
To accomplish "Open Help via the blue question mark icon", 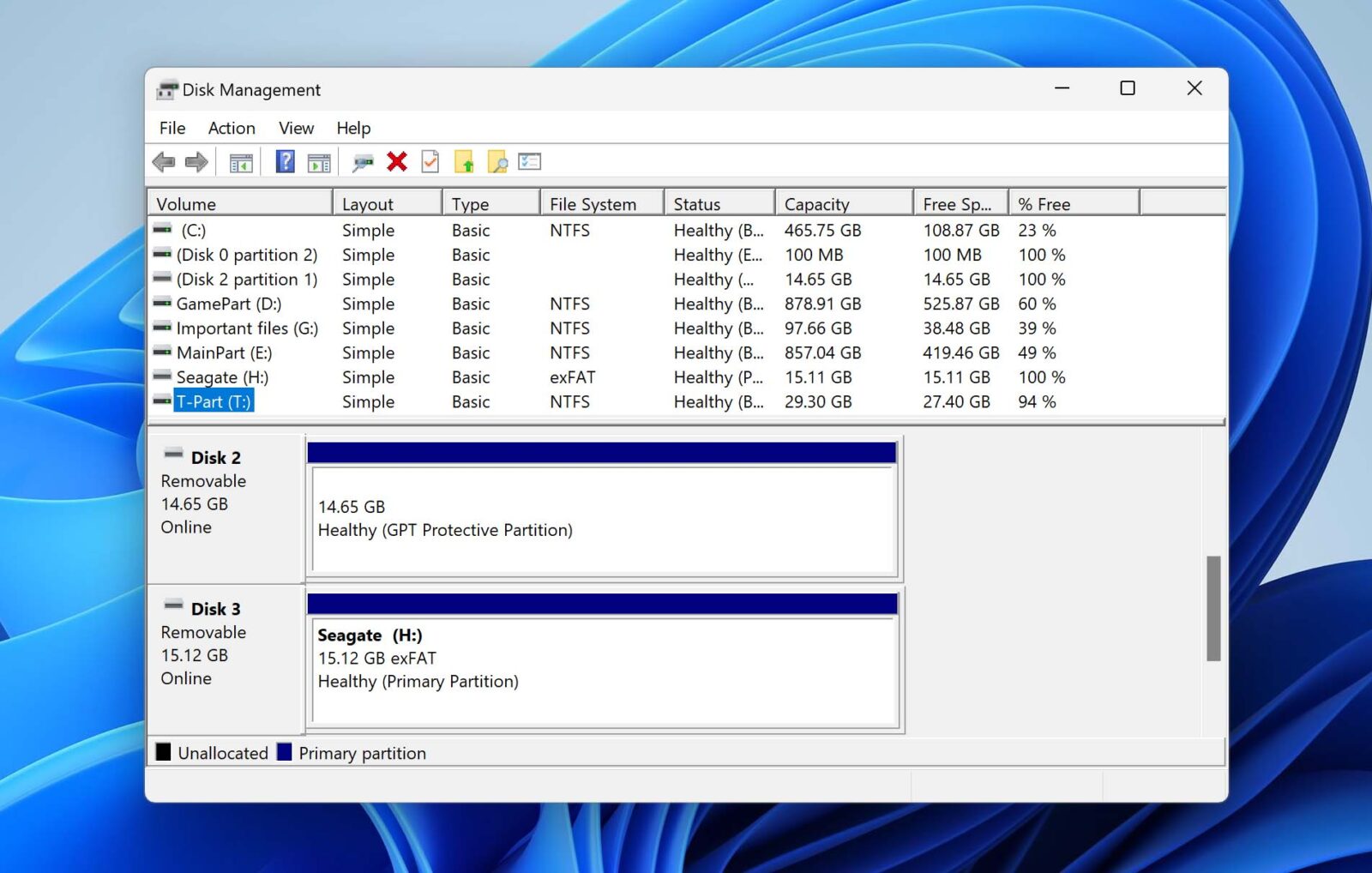I will (x=283, y=161).
